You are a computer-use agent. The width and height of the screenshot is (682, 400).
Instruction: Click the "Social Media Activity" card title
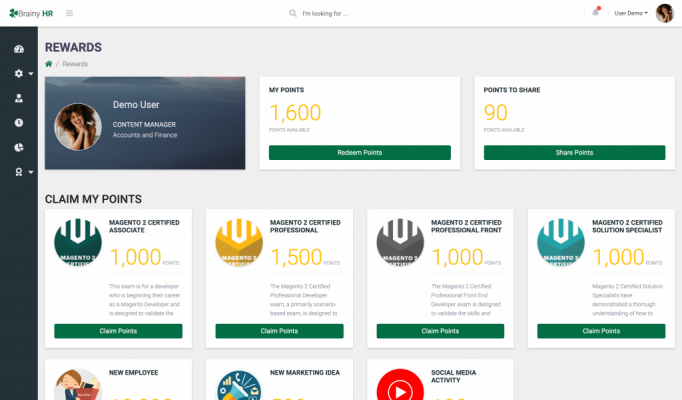453,376
